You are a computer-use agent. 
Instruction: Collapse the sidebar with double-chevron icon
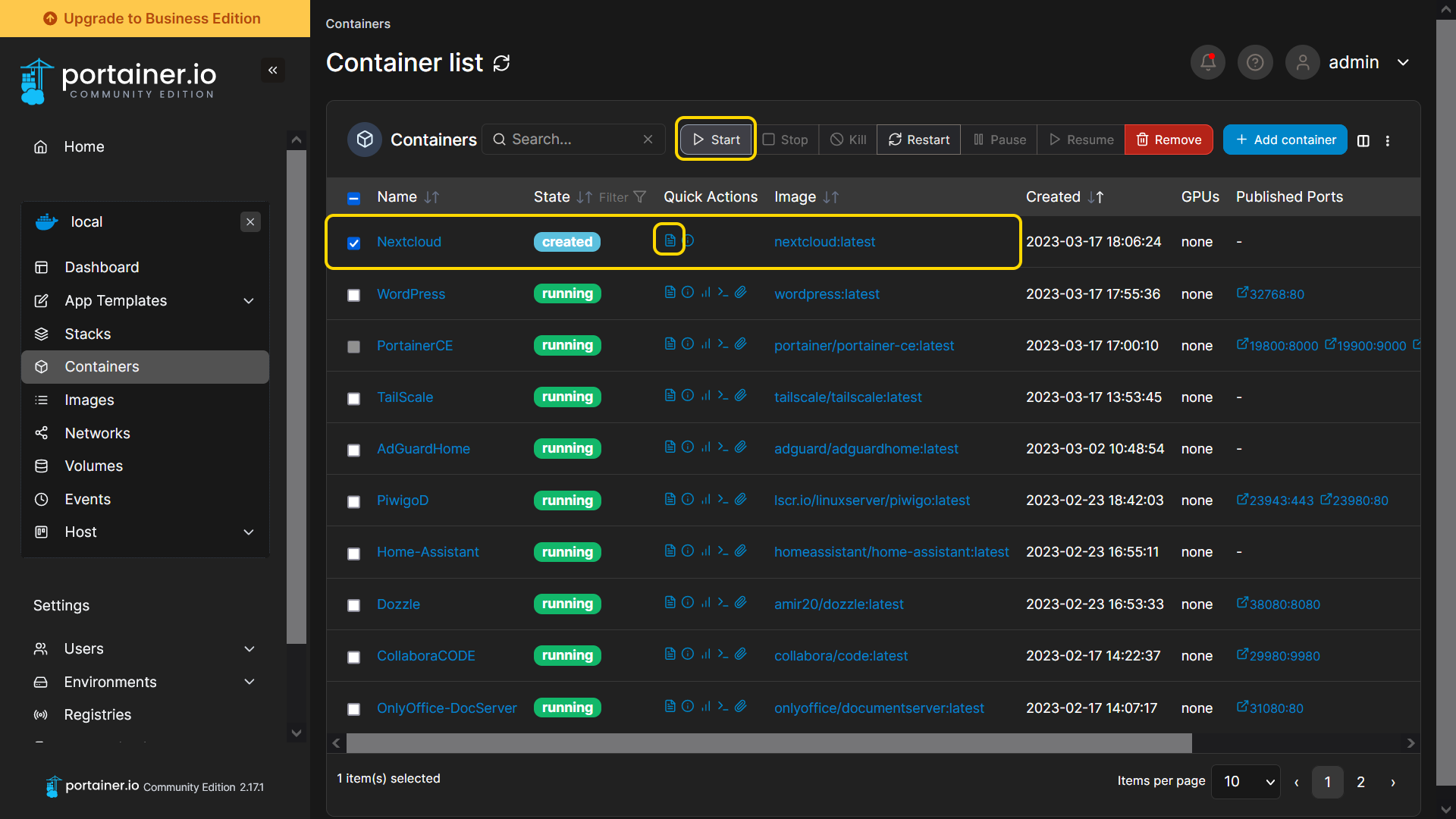pyautogui.click(x=272, y=71)
